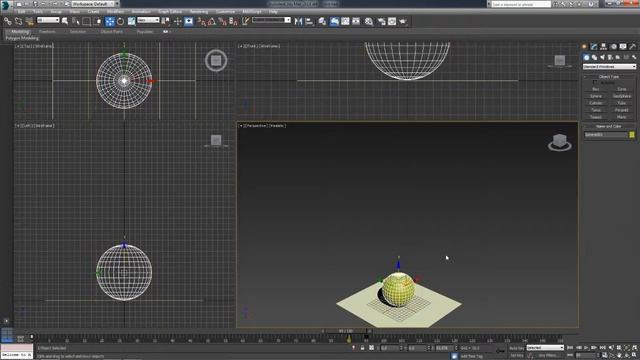Click the time slider frame handle

pos(346,331)
